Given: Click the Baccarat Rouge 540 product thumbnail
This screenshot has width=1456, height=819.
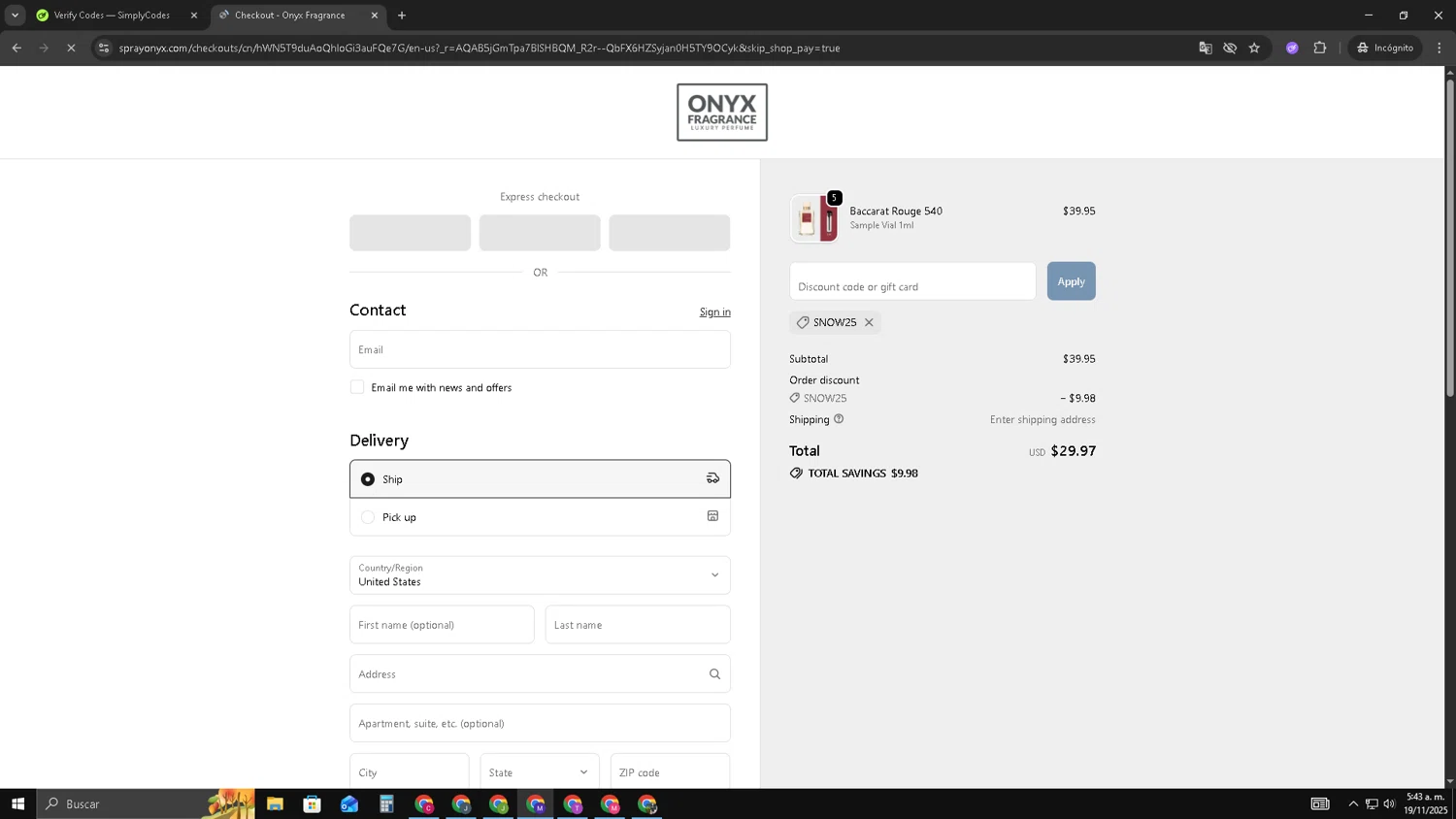Looking at the screenshot, I should point(813,218).
